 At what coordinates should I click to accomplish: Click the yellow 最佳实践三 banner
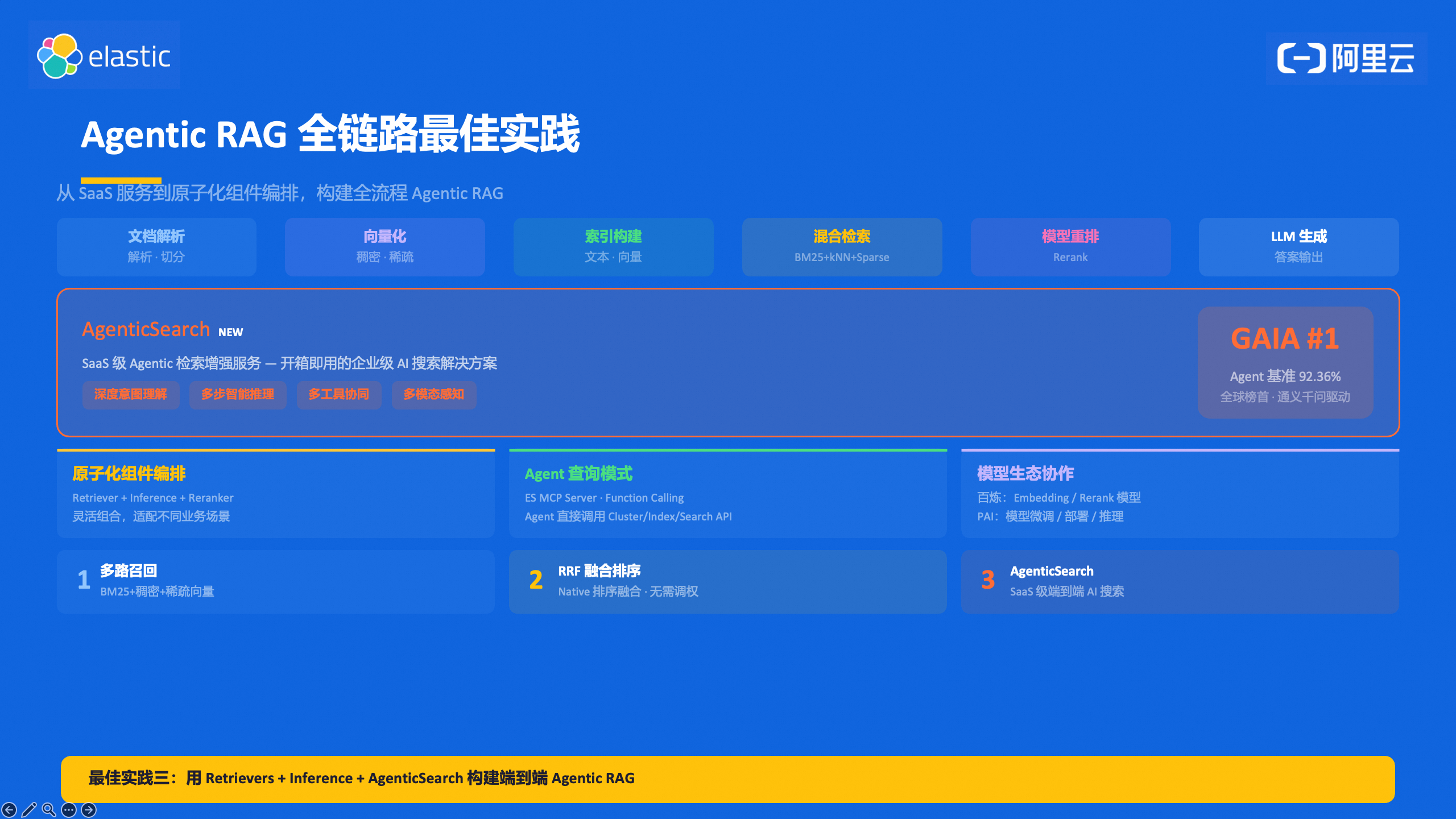[728, 779]
